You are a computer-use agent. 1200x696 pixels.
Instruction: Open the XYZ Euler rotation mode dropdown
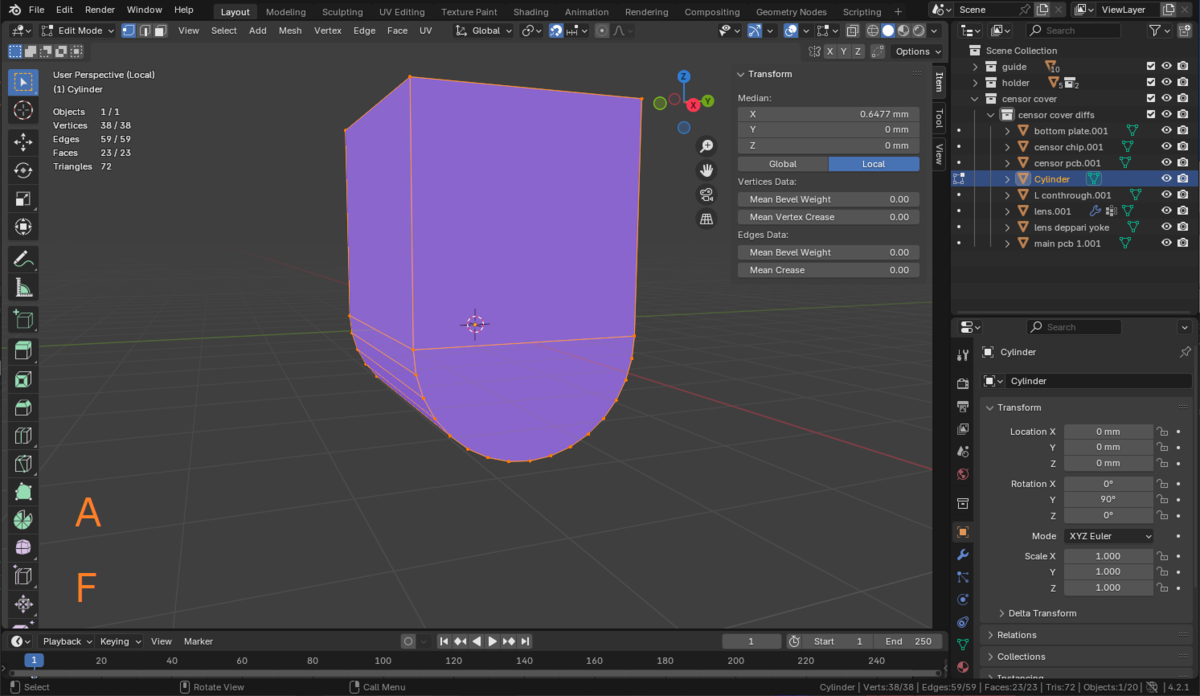point(1109,536)
